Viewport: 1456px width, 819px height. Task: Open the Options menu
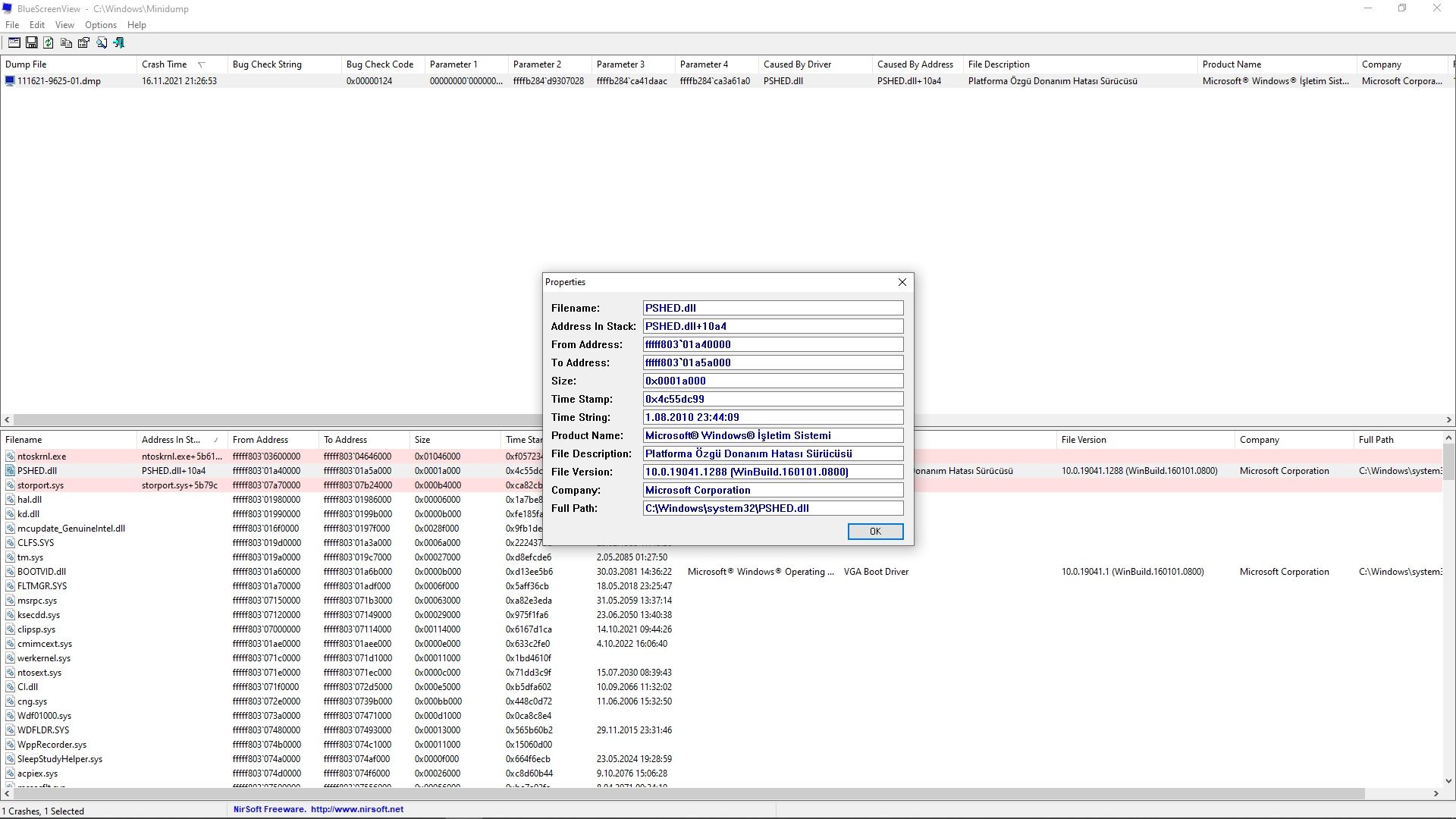[100, 25]
